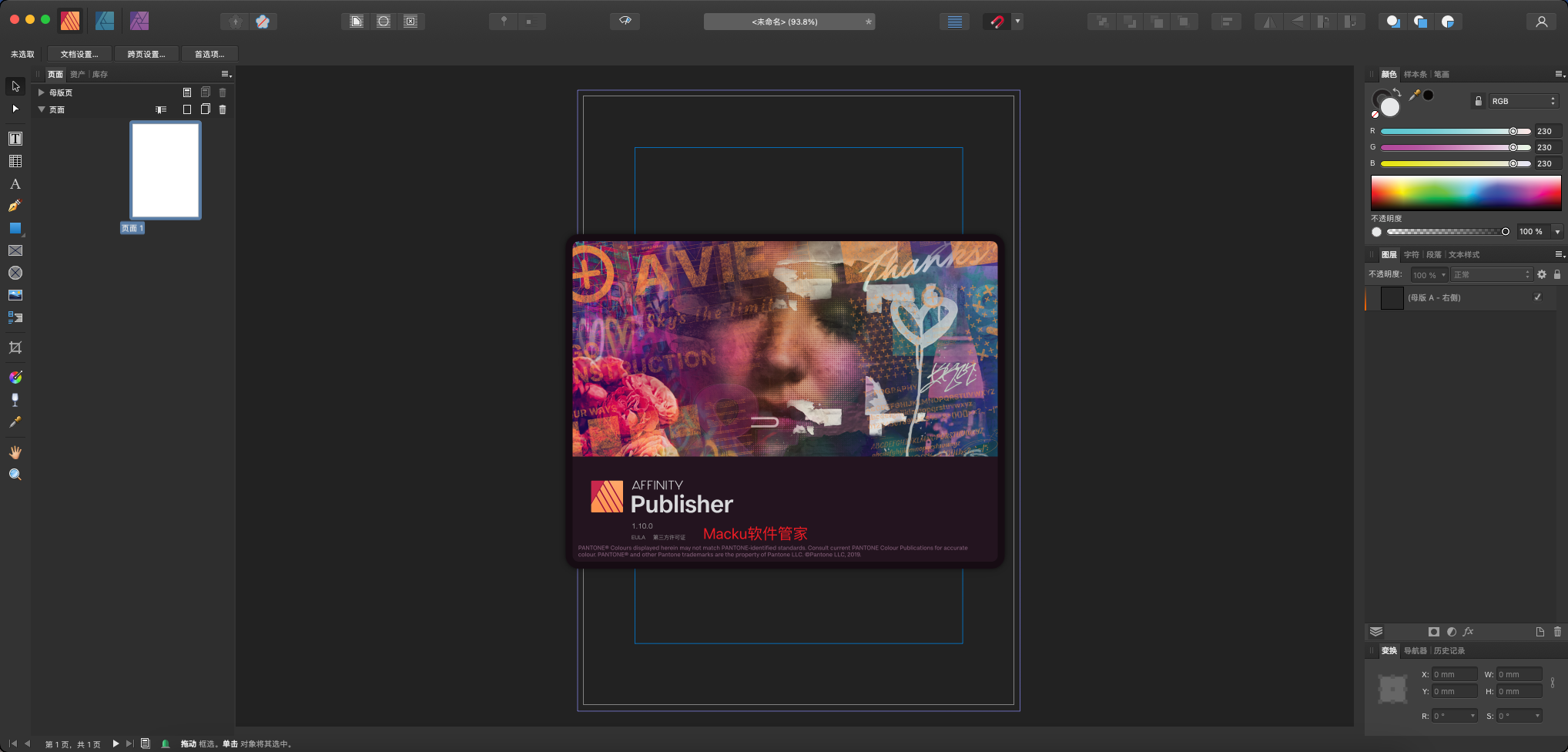Click the 首选项... button

tap(209, 54)
